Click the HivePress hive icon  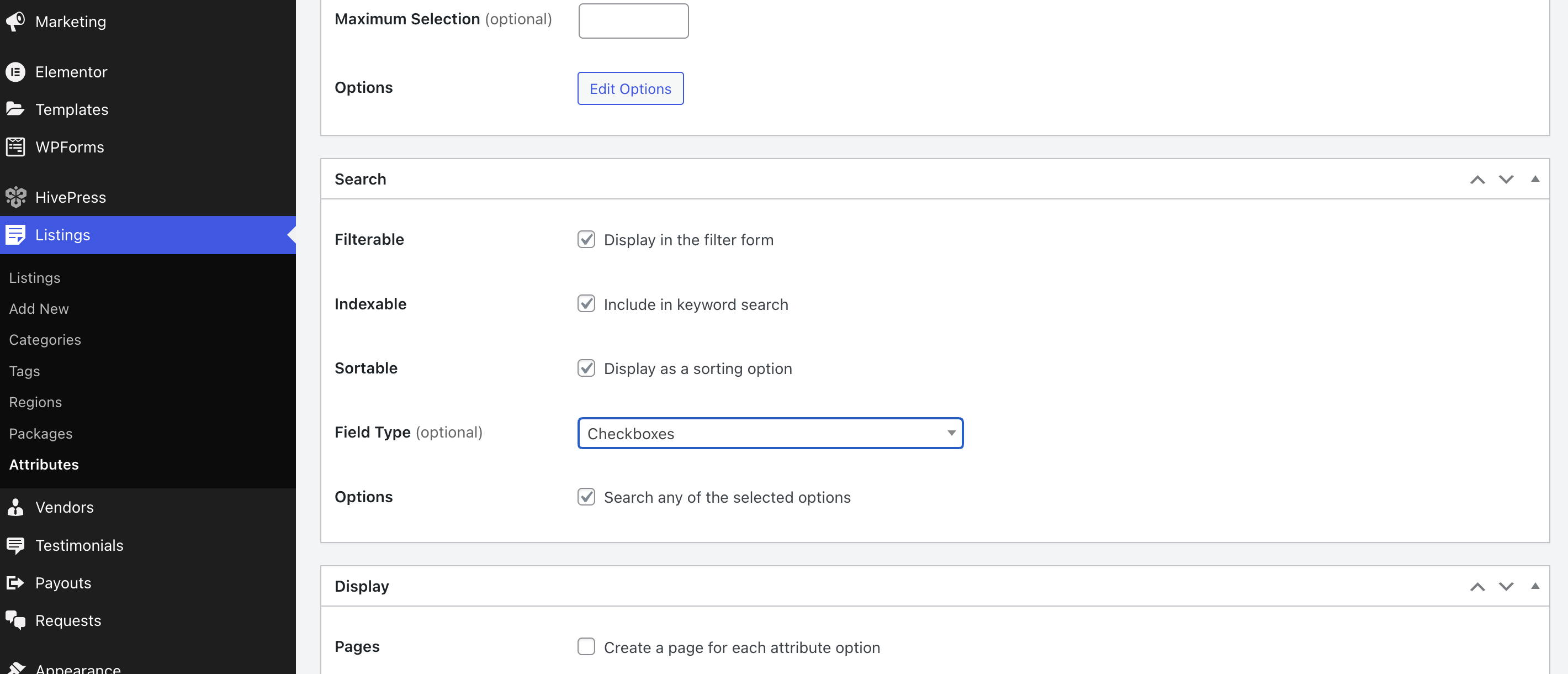click(15, 197)
